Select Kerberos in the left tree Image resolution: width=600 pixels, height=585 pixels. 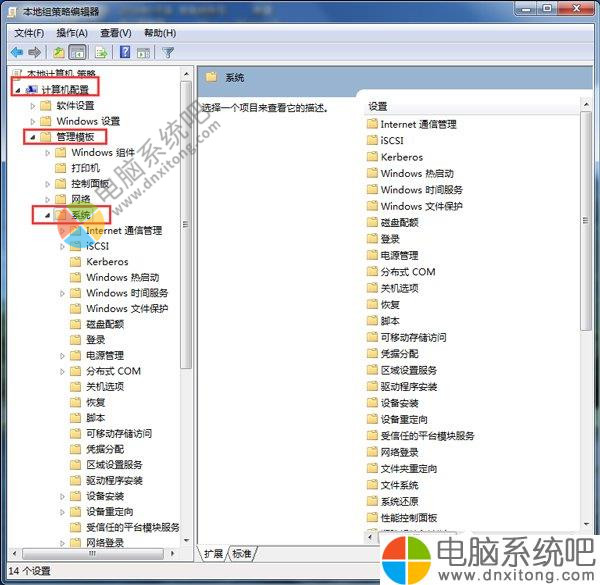106,262
